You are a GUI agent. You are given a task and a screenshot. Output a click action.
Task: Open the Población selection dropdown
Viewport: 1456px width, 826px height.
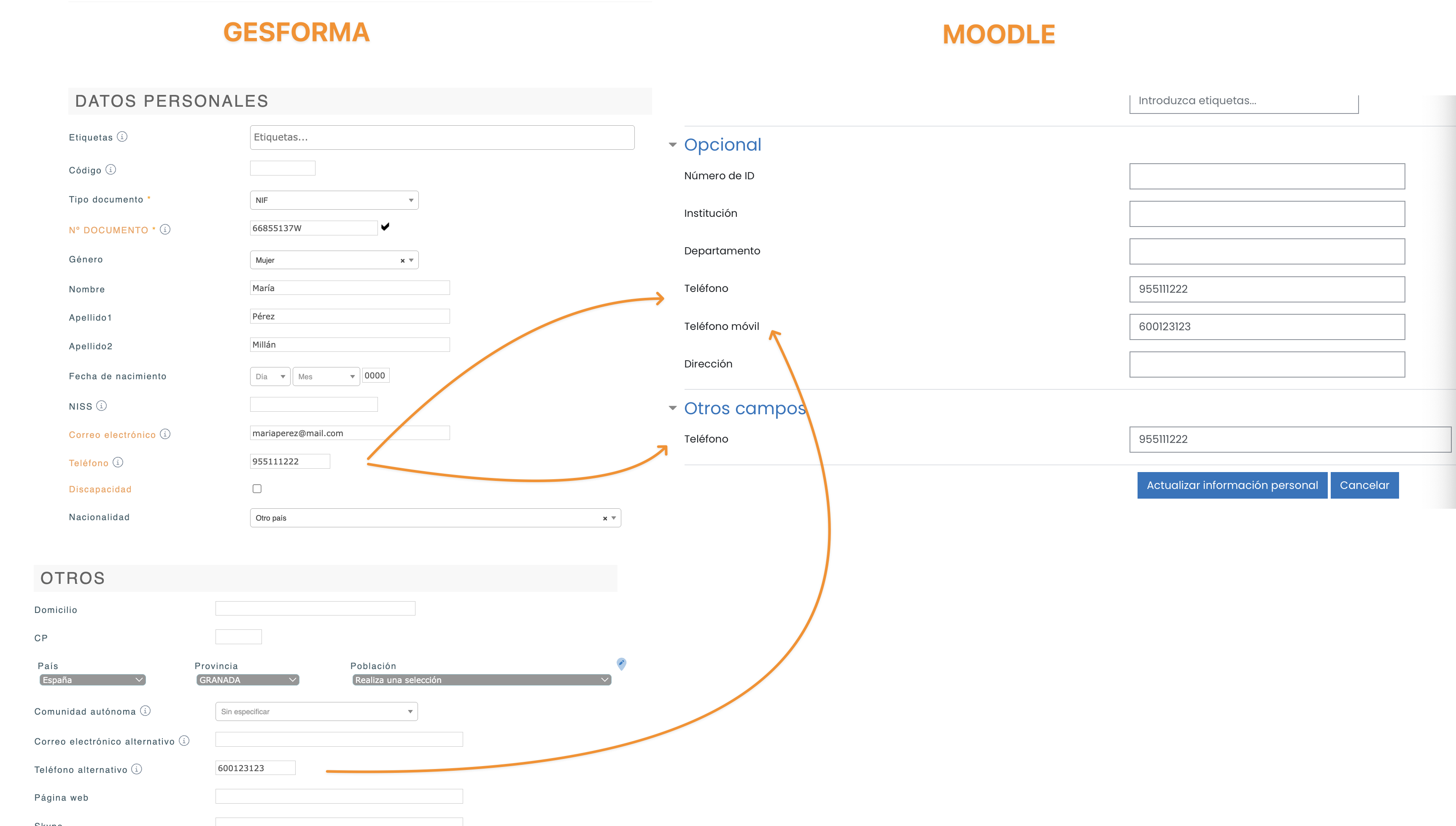click(482, 680)
